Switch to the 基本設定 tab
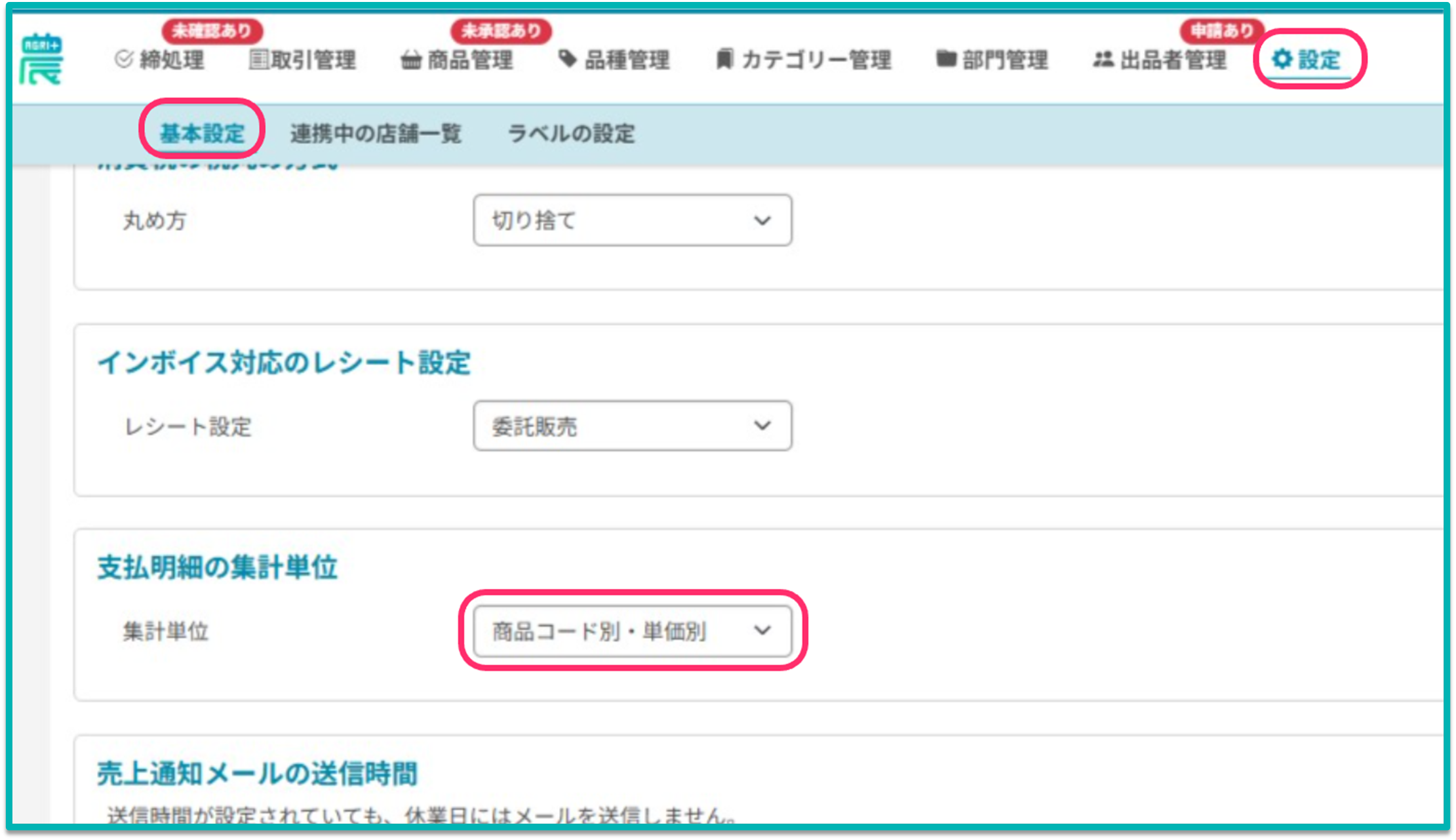 (x=202, y=133)
